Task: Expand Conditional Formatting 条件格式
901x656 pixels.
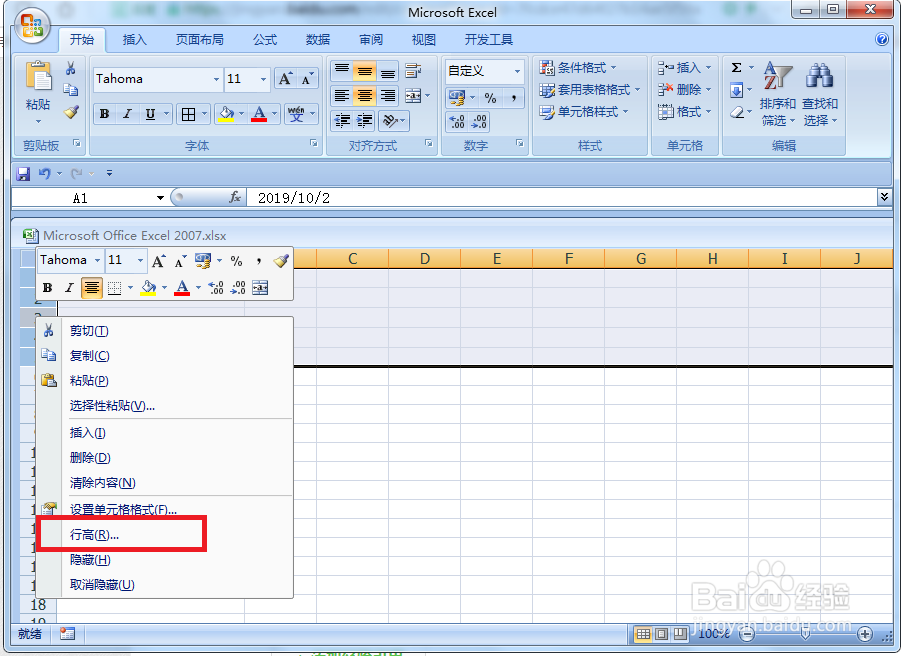Action: point(577,68)
